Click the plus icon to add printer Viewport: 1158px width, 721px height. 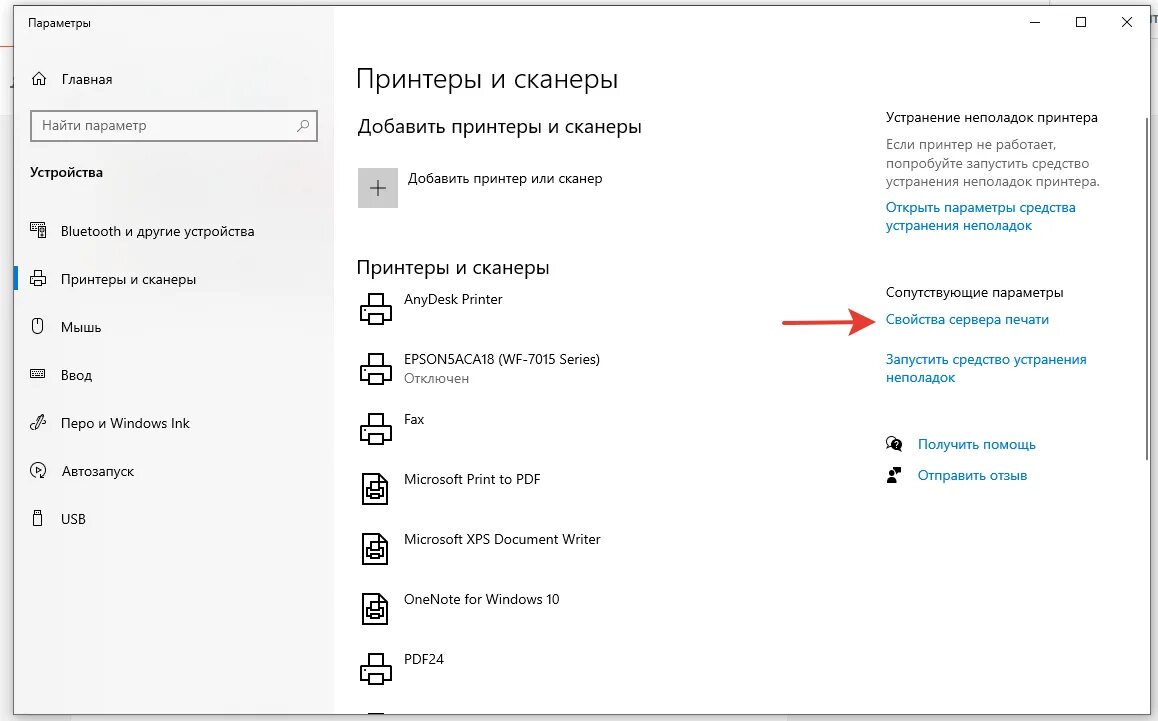tap(378, 188)
